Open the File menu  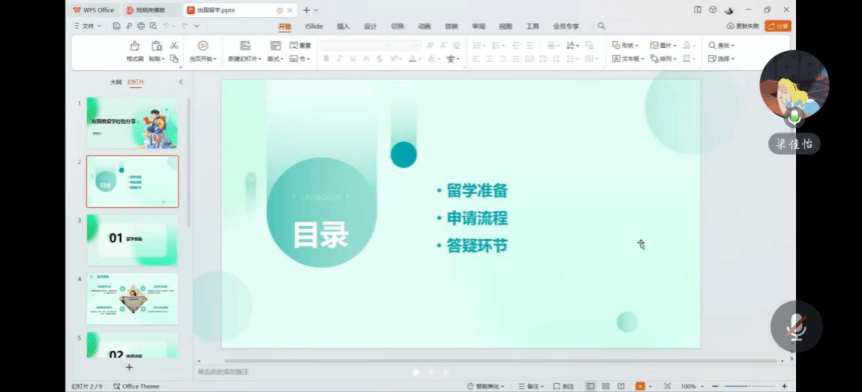[87, 26]
